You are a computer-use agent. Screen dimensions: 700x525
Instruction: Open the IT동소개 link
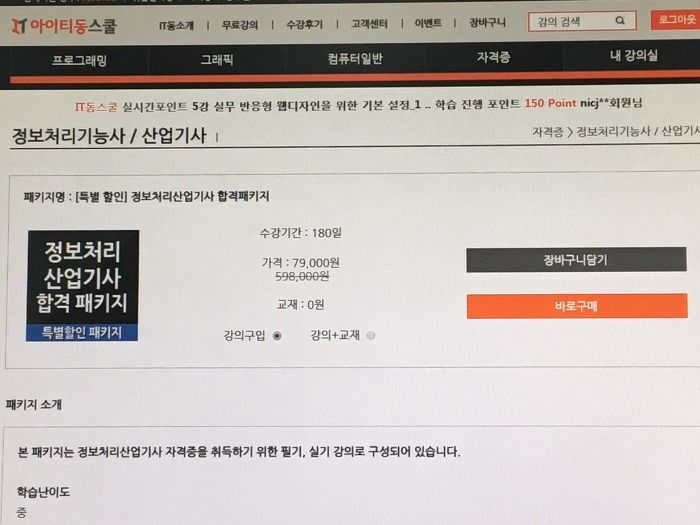click(x=176, y=25)
